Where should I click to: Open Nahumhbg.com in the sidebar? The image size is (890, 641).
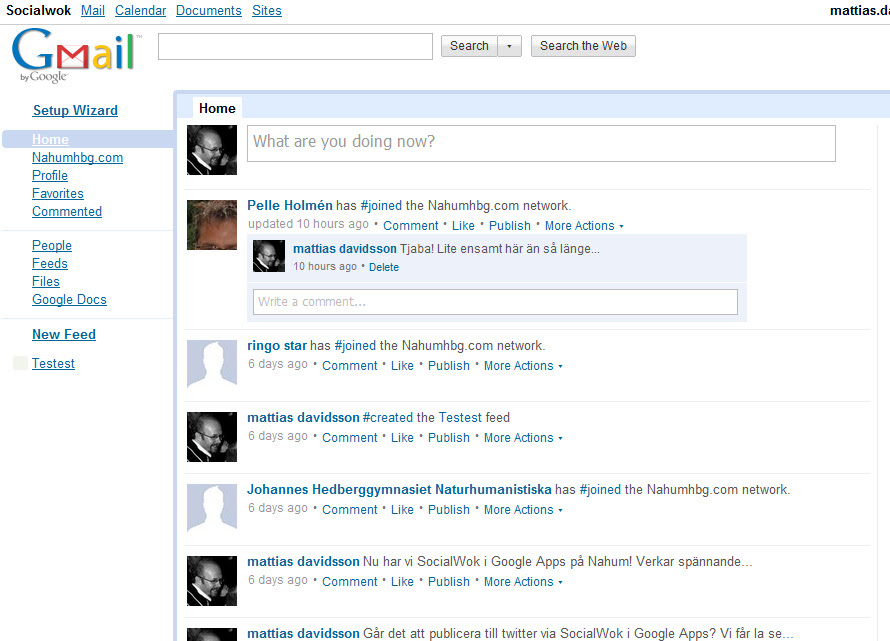[x=77, y=157]
